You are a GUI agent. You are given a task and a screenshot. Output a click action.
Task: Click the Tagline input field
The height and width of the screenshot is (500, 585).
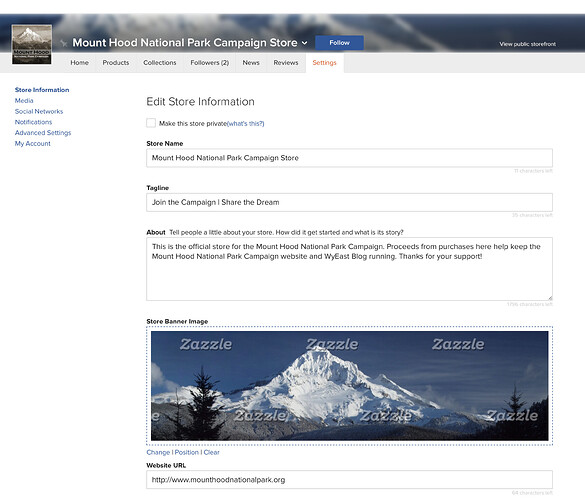click(x=349, y=202)
